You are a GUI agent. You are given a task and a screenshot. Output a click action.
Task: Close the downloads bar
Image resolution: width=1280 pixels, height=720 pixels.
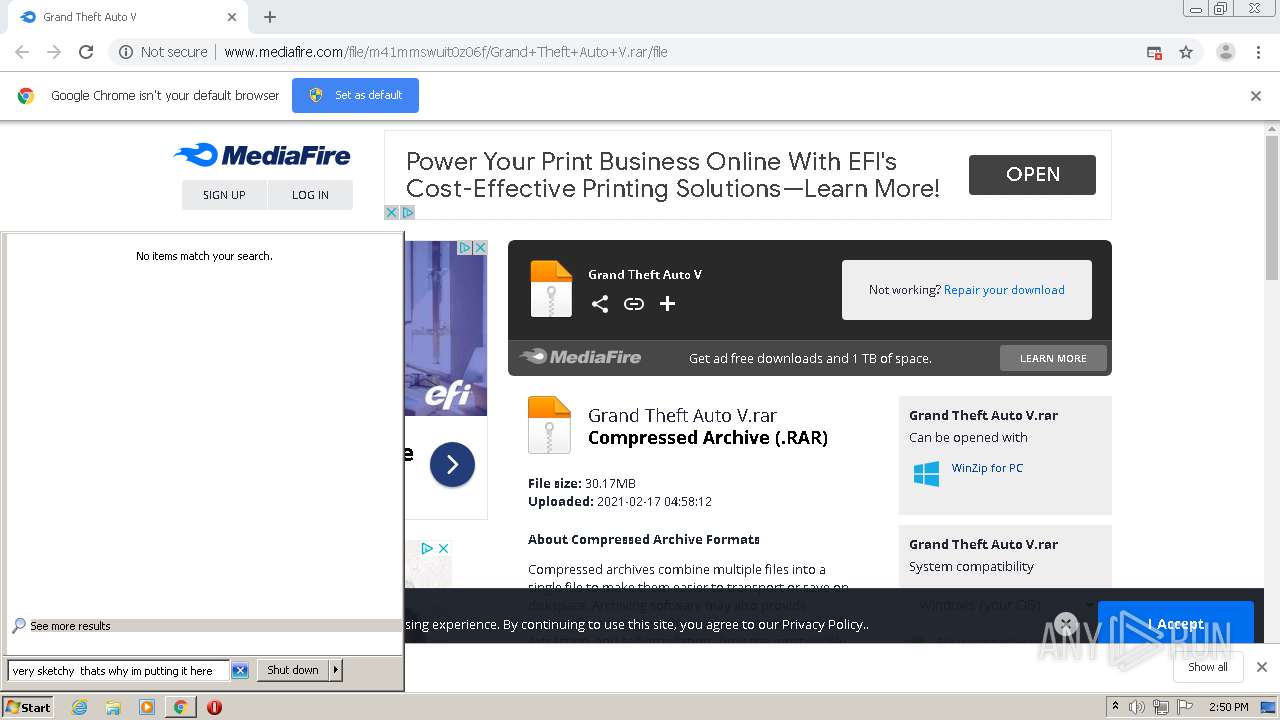[x=1261, y=667]
